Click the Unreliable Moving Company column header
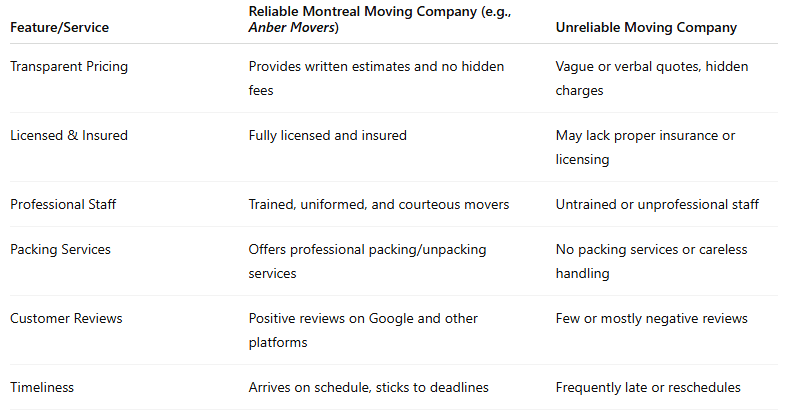This screenshot has width=789, height=418. [x=646, y=27]
